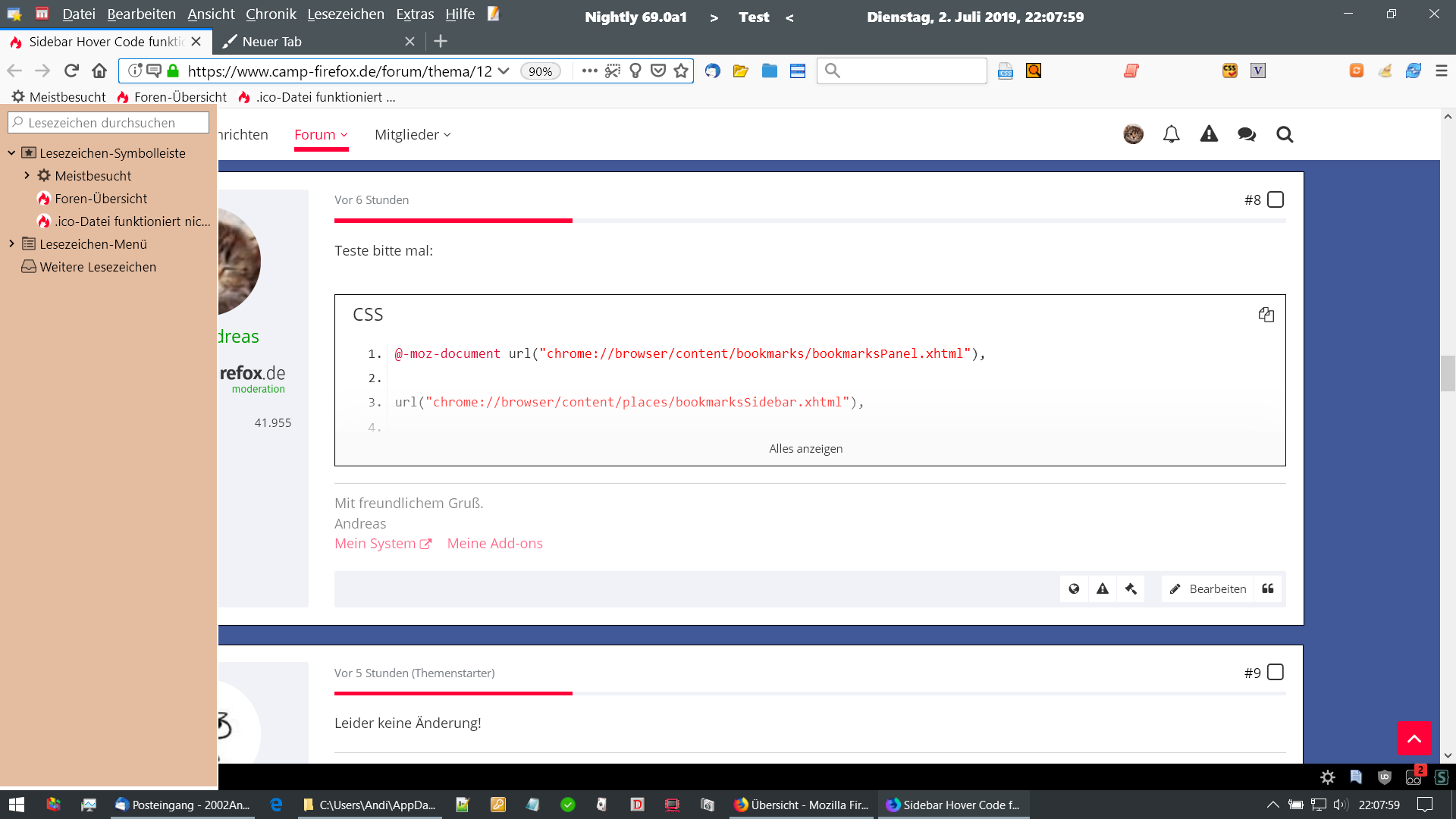Click the forum search magnifier icon
1456x819 pixels.
click(1284, 134)
